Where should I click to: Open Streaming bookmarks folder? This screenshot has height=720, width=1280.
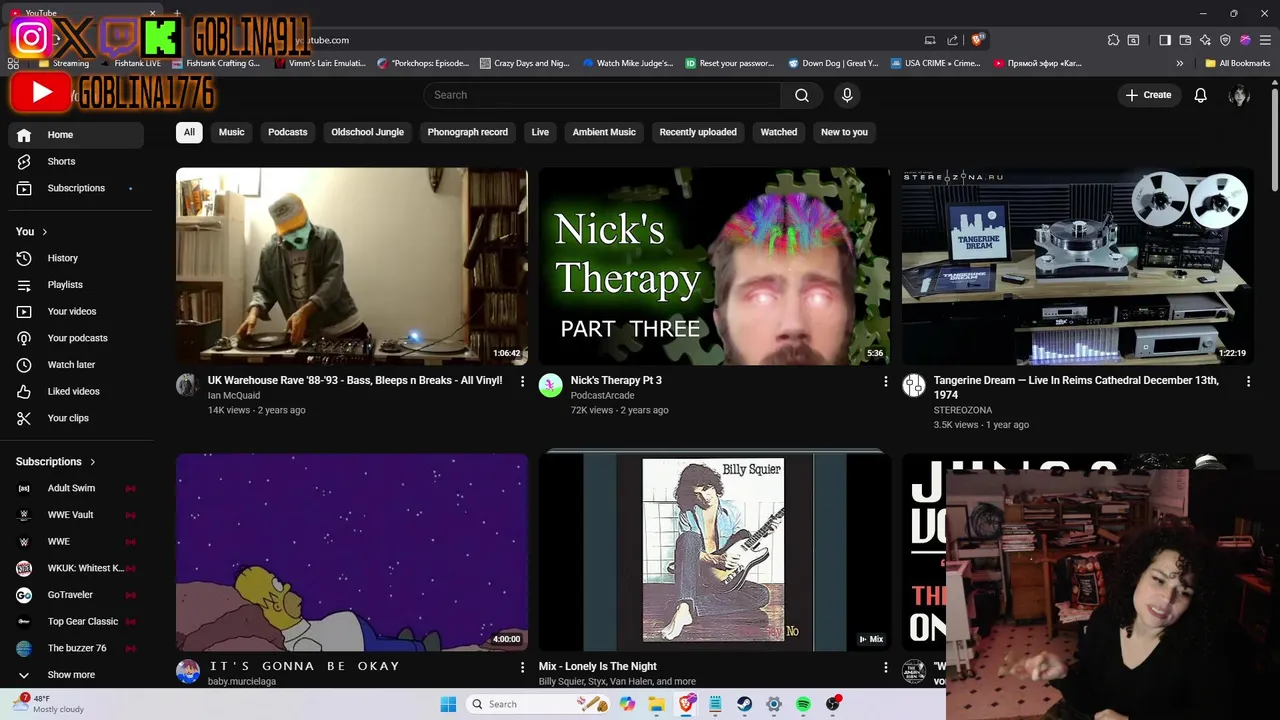pos(62,63)
